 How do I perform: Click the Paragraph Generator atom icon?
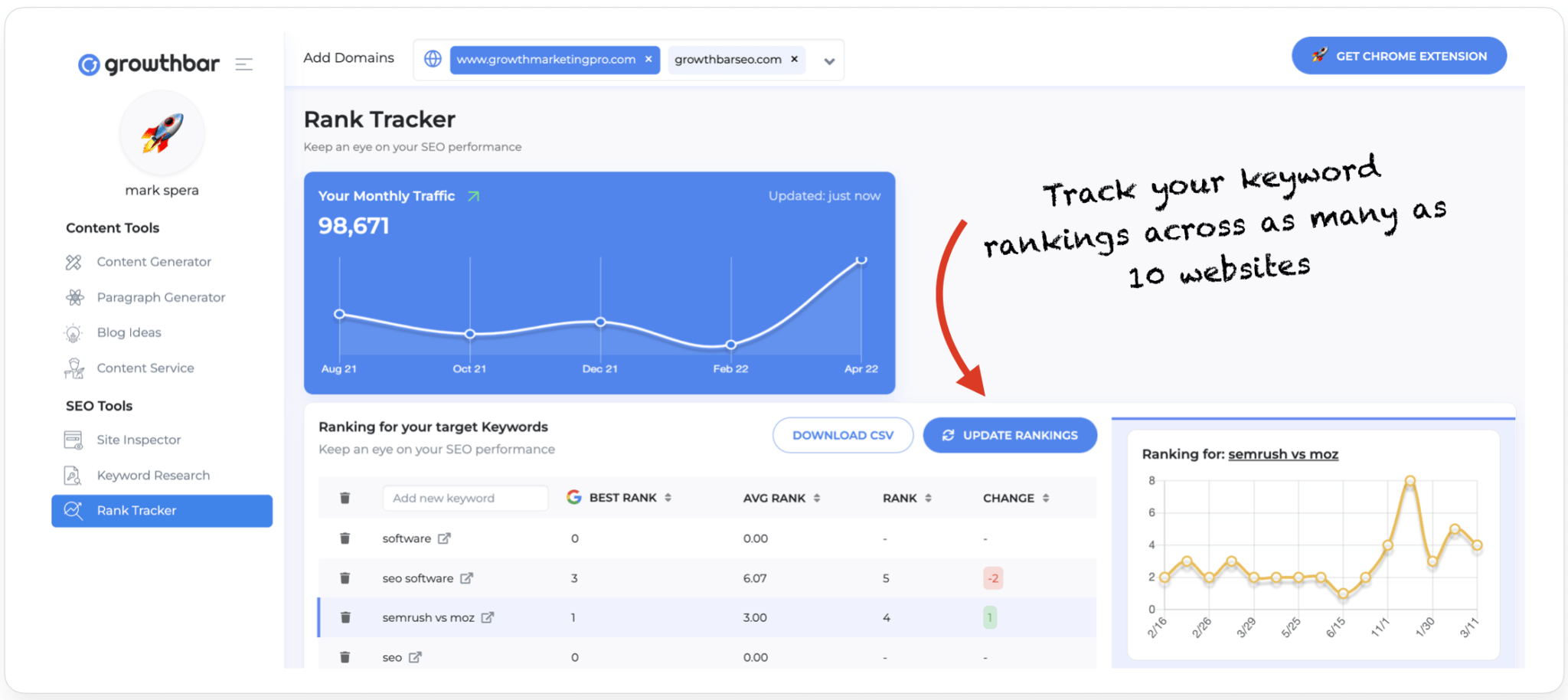tap(74, 297)
